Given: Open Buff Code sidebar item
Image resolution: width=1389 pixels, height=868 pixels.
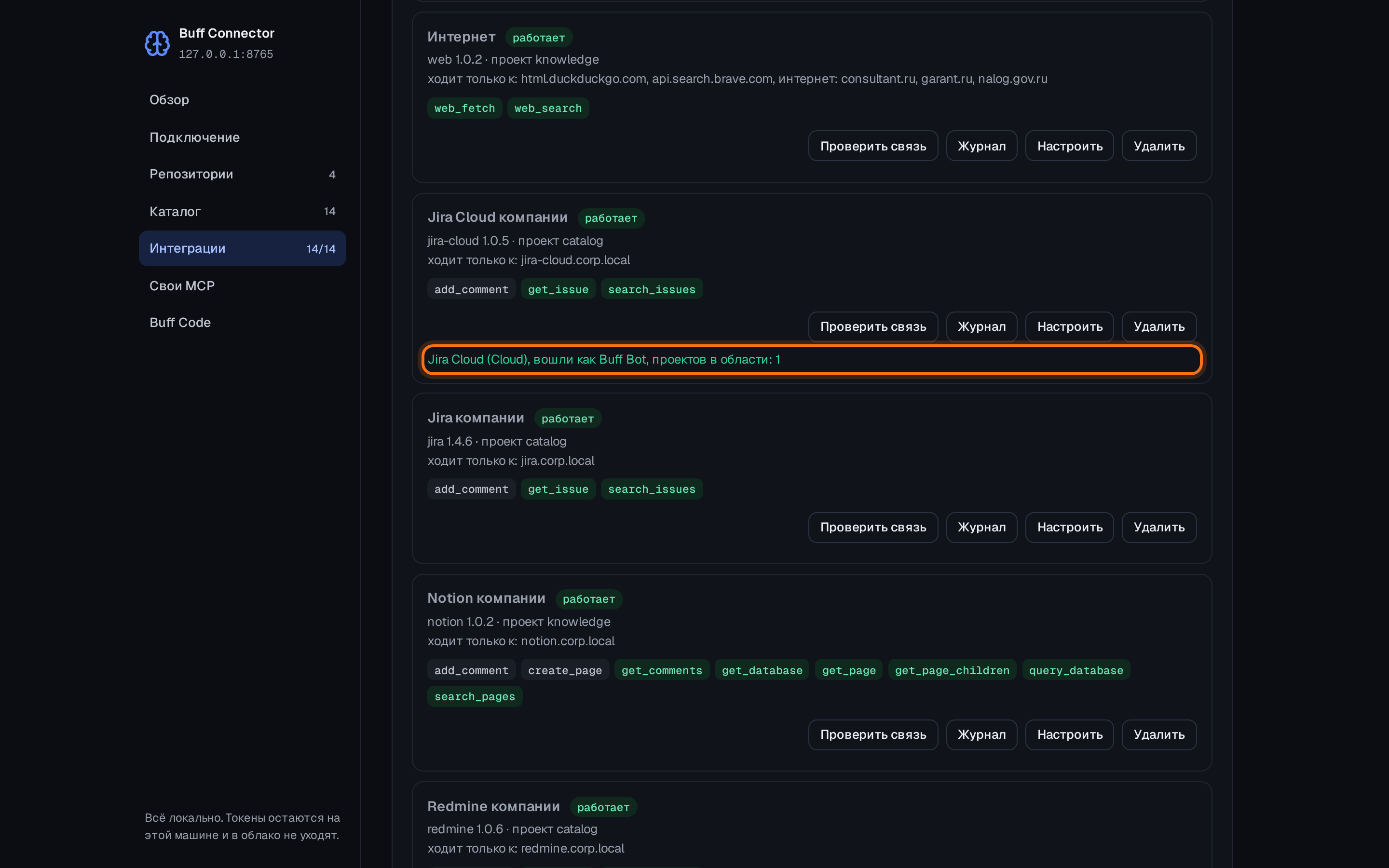Looking at the screenshot, I should (242, 323).
